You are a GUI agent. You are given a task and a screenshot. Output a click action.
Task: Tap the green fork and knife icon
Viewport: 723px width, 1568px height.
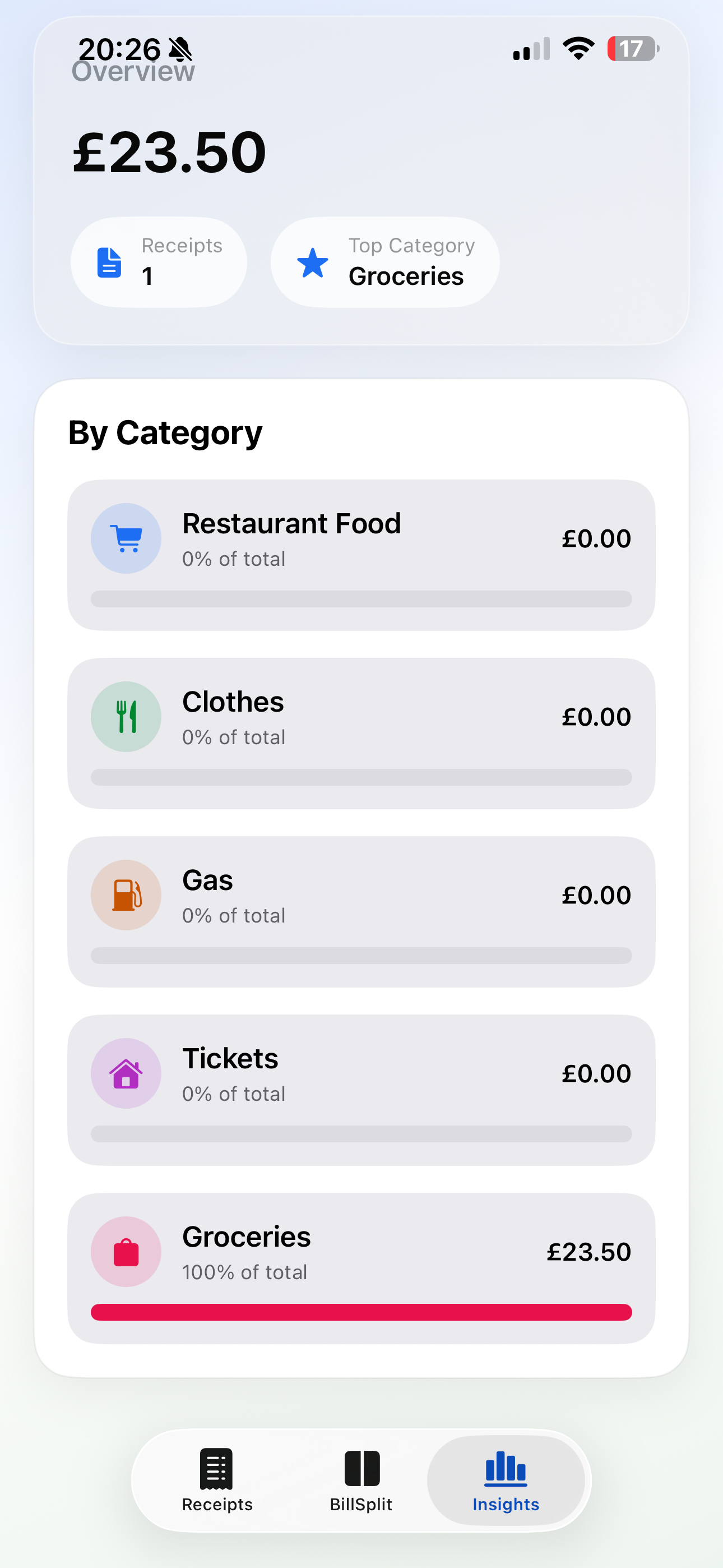[126, 717]
